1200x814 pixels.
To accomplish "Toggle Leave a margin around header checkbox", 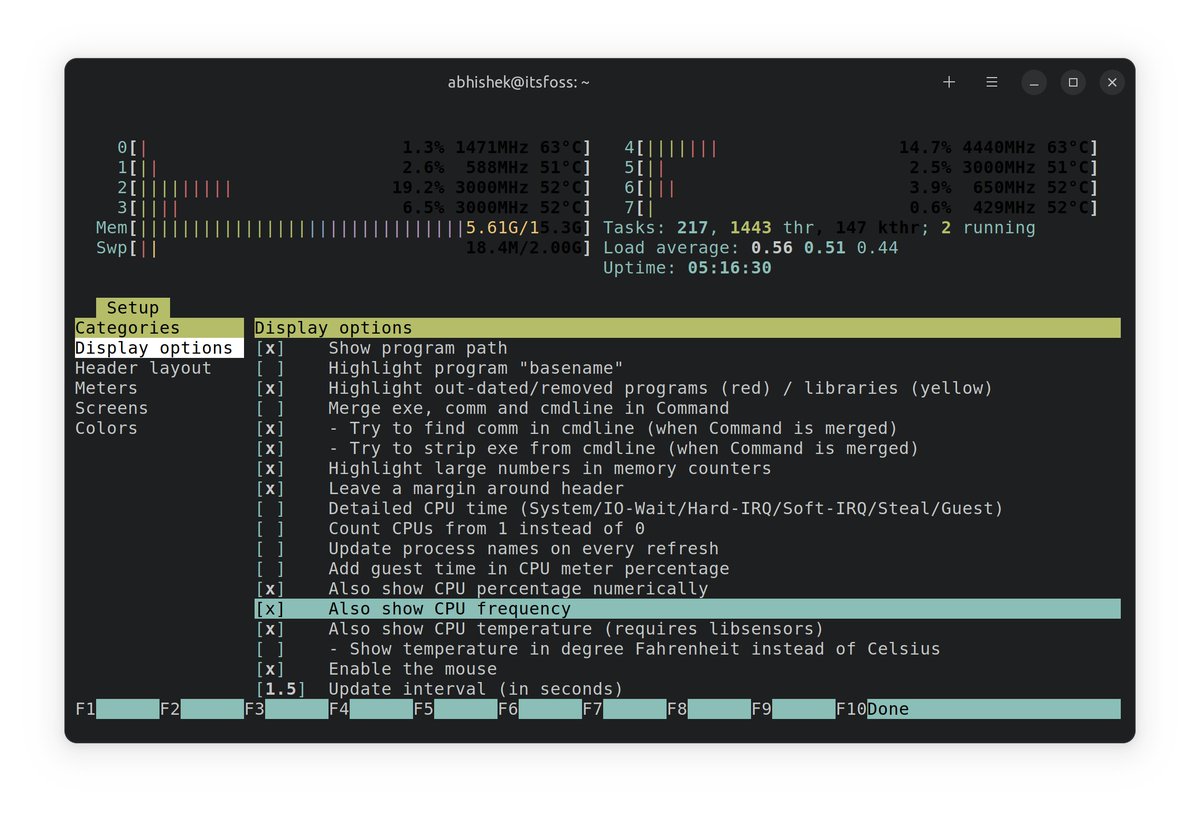I will click(x=270, y=488).
